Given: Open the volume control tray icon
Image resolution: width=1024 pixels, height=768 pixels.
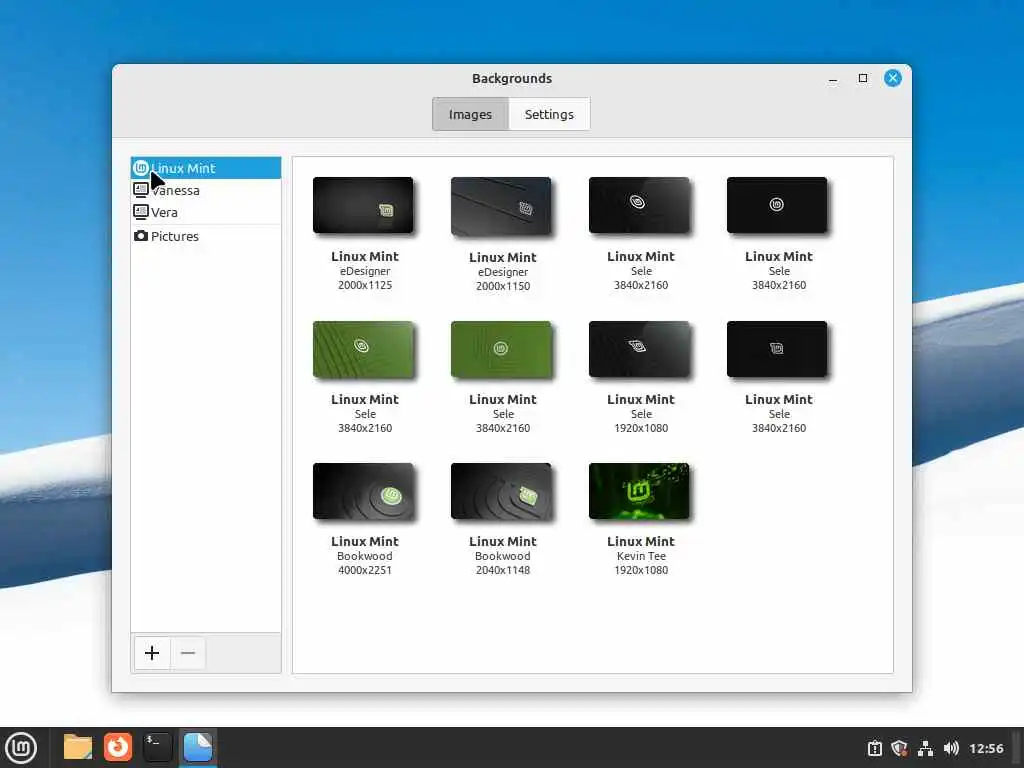Looking at the screenshot, I should [951, 748].
